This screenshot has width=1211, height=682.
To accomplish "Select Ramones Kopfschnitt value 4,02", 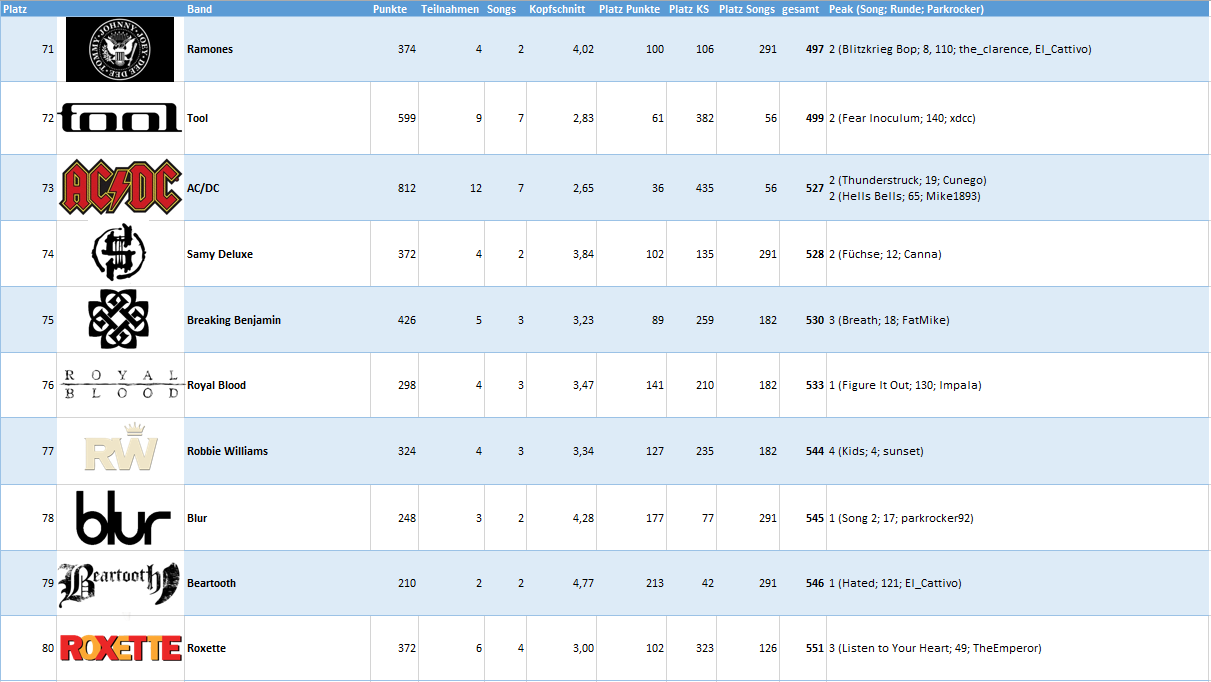I will pos(583,49).
